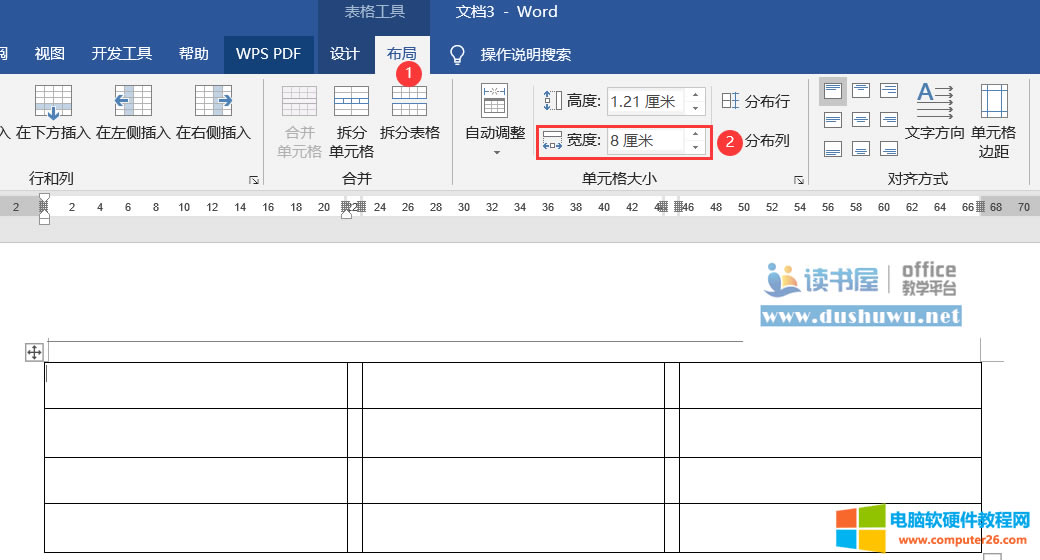Open Rows and Columns dialog launcher
This screenshot has height=560, width=1040.
click(254, 180)
